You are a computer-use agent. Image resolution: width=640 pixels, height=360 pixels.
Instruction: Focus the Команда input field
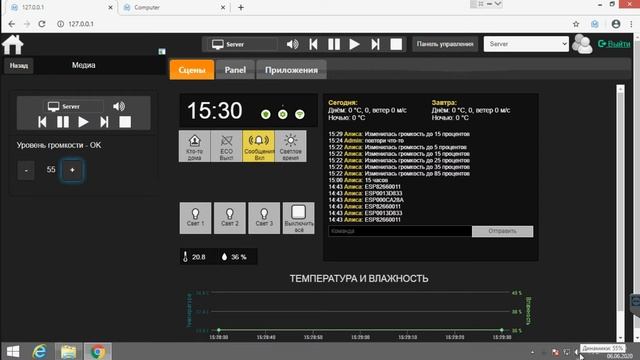tap(400, 231)
